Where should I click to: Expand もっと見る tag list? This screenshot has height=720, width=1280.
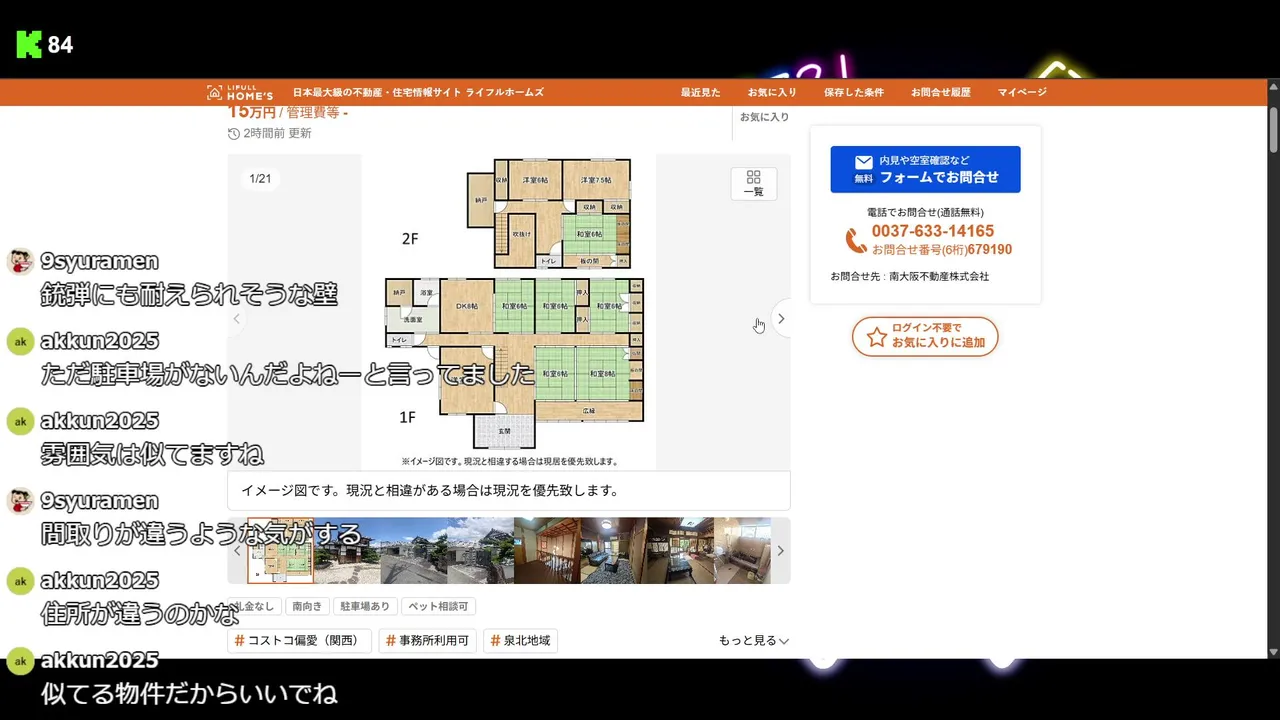754,641
